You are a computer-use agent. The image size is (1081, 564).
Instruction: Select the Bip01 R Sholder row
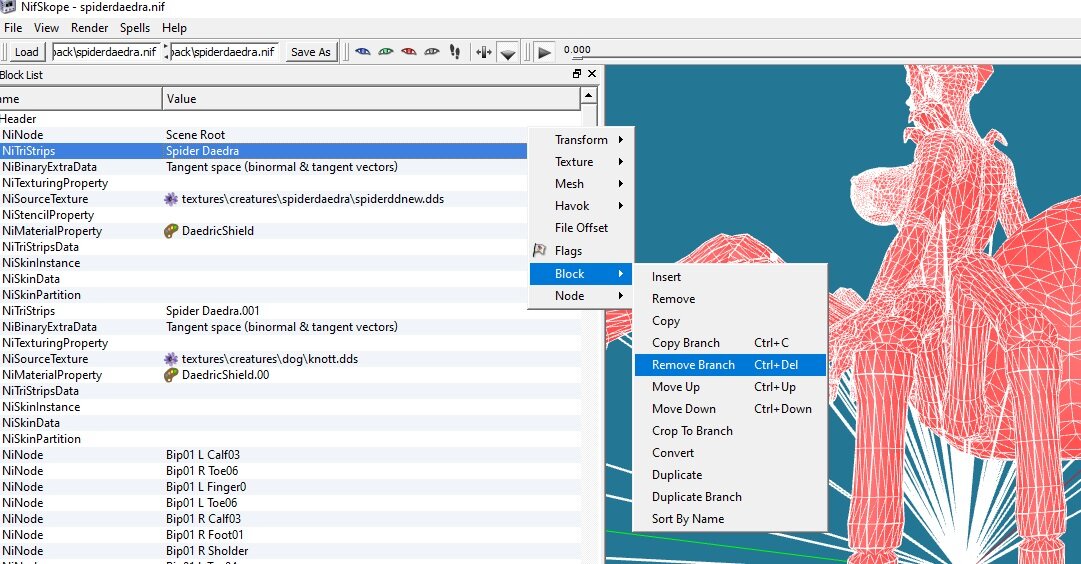tap(290, 551)
